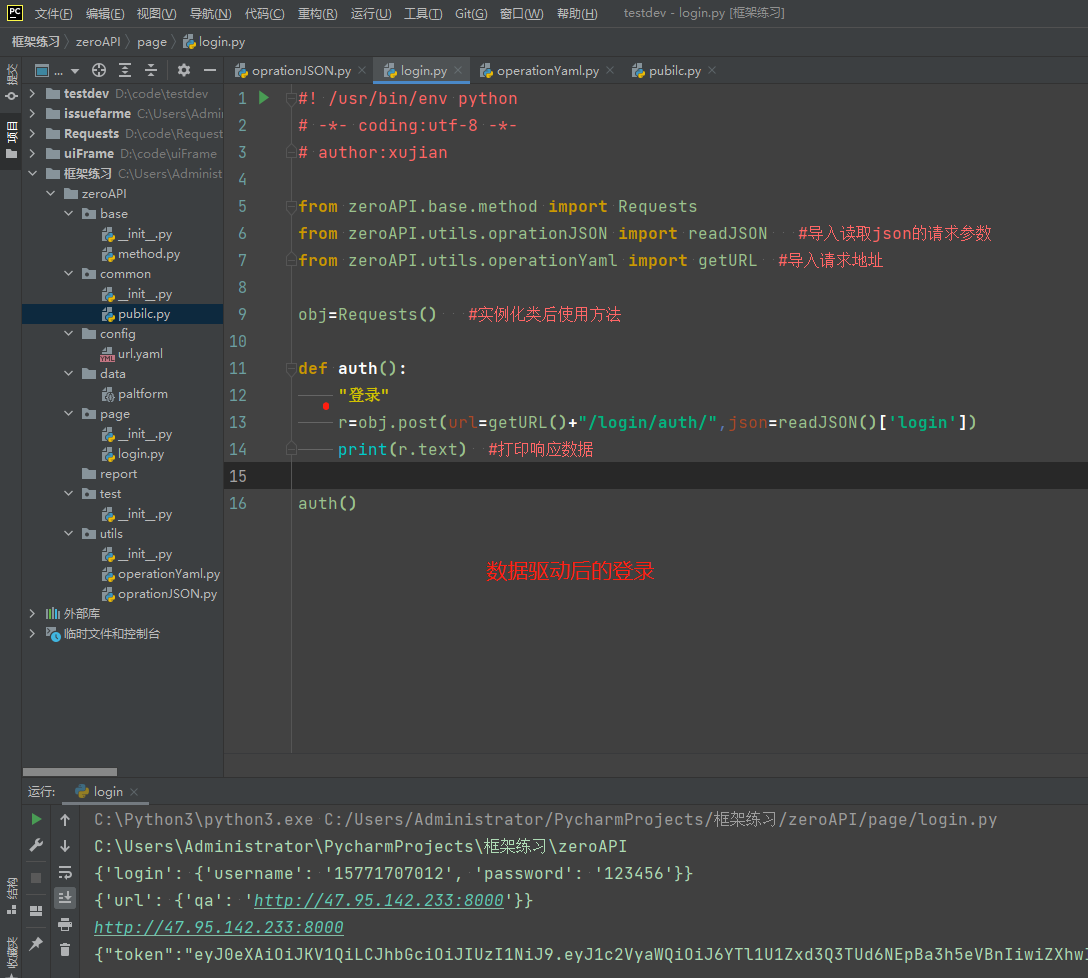Switch to operationYaml.py editor tab
The image size is (1088, 978).
click(x=547, y=71)
